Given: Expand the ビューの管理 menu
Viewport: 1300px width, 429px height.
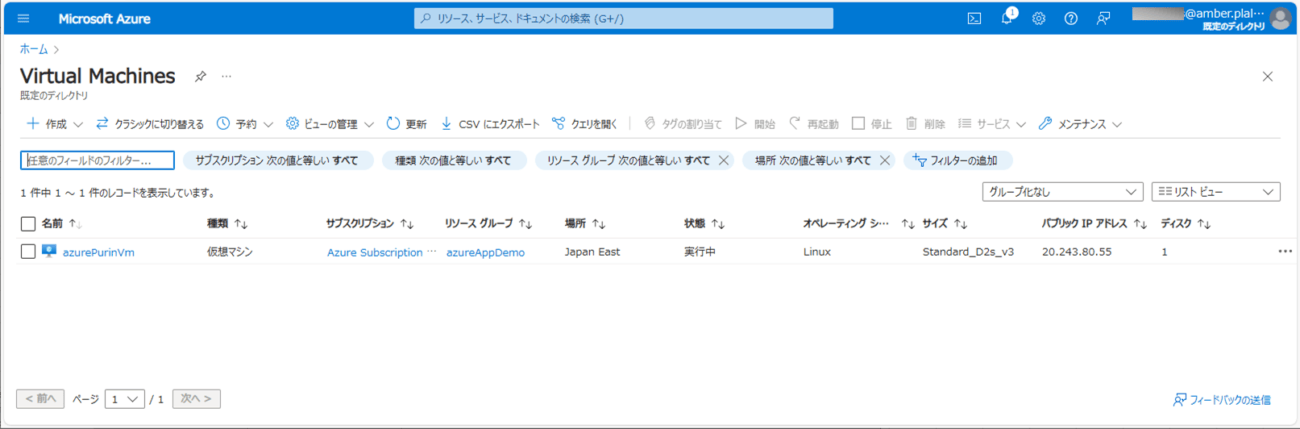Looking at the screenshot, I should click(330, 124).
